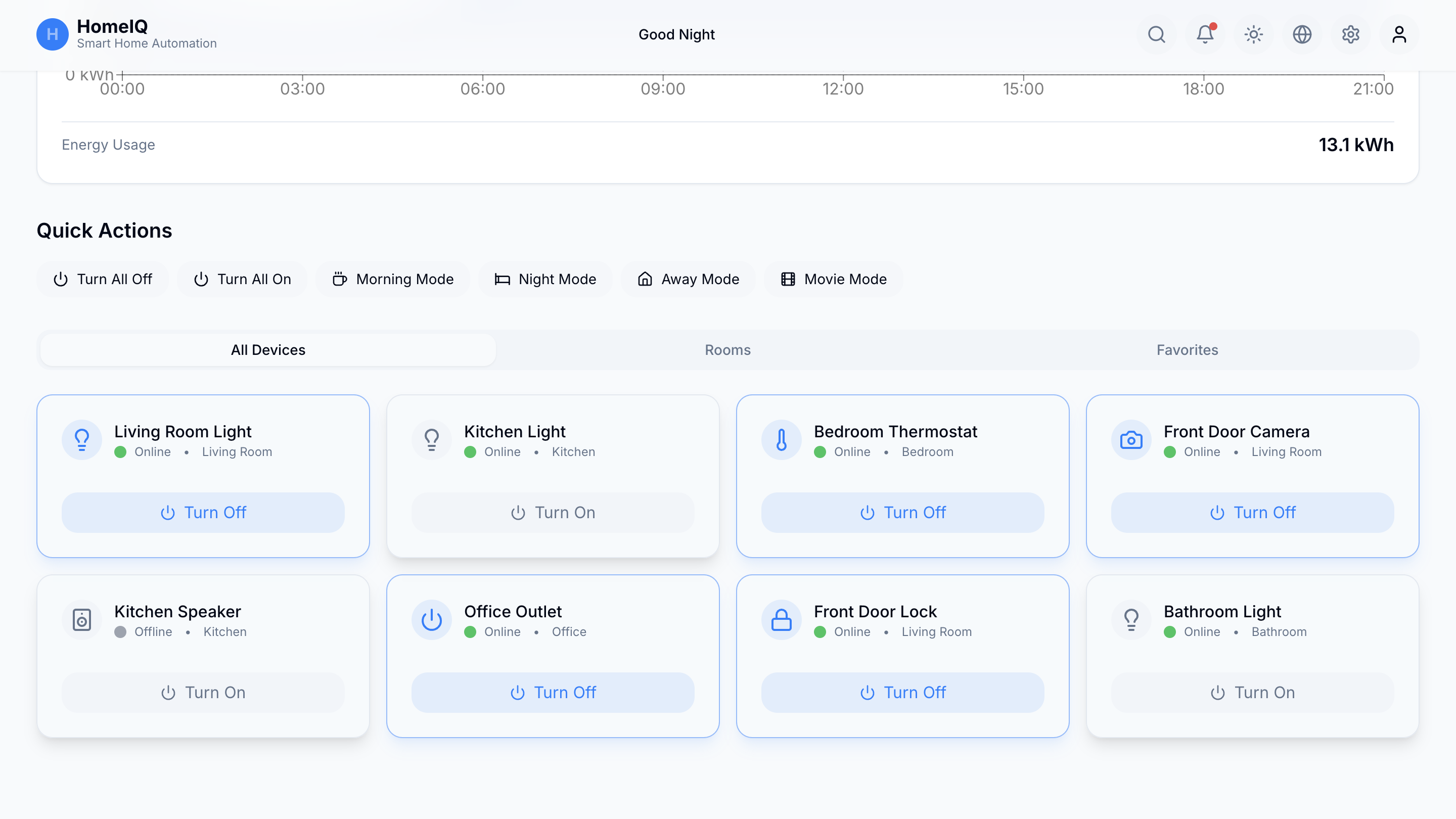Activate Movie Mode quick action

(x=833, y=279)
